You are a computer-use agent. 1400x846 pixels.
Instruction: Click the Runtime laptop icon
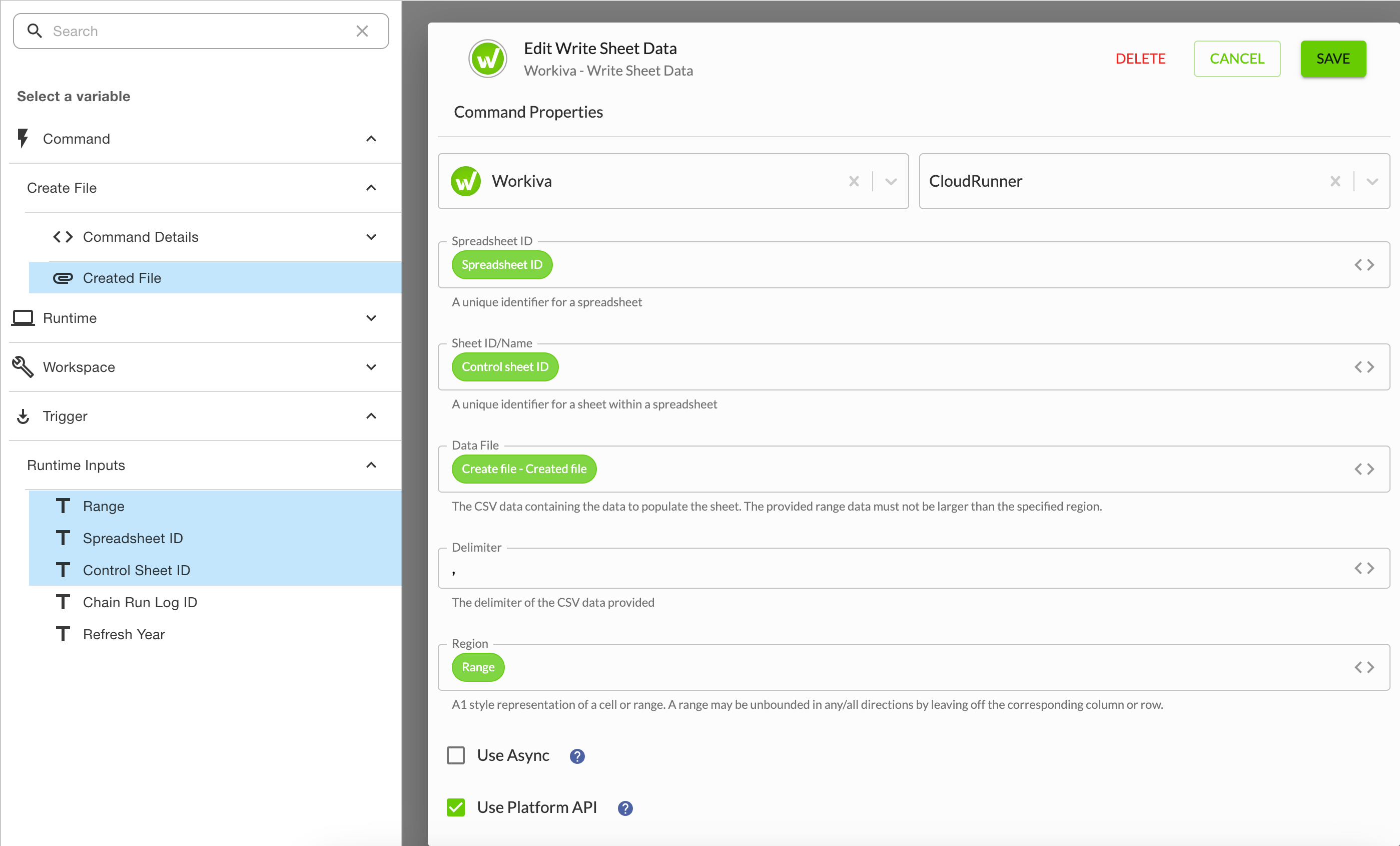23,317
